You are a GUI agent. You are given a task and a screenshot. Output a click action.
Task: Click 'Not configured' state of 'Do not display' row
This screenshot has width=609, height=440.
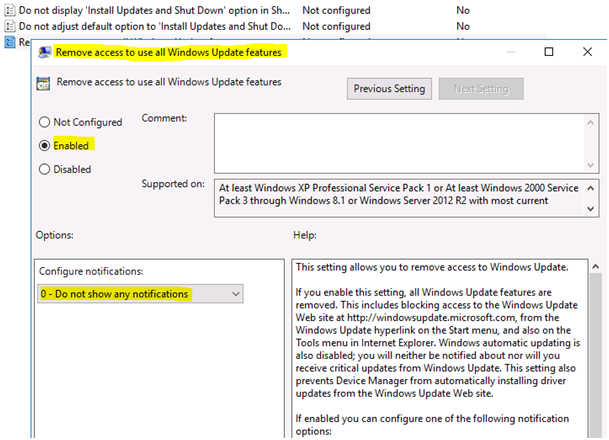(x=336, y=10)
